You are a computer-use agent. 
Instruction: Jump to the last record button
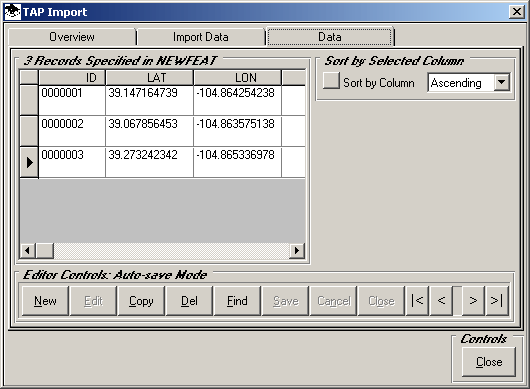[x=497, y=300]
